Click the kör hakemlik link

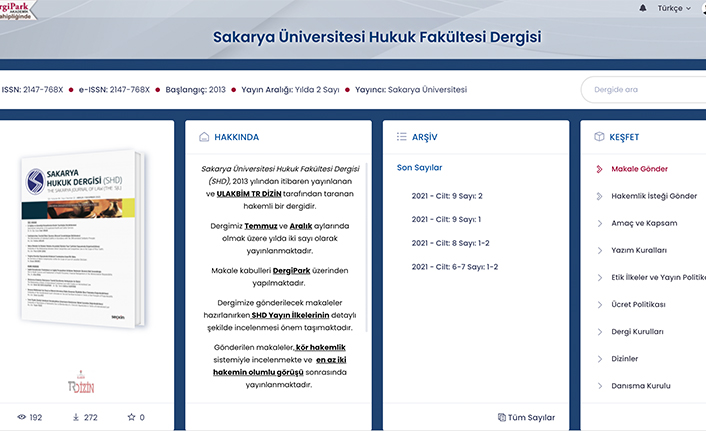coord(321,347)
